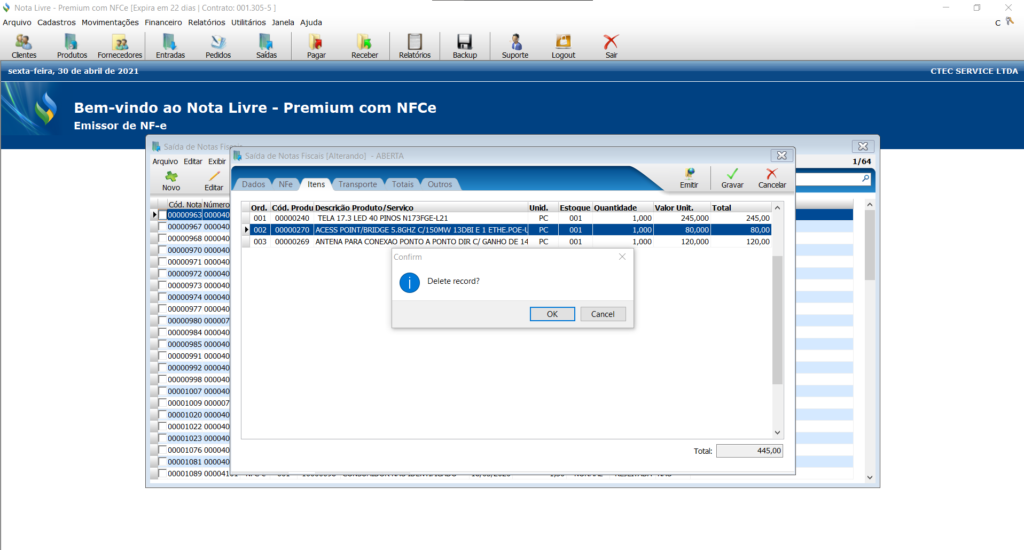
Task: Check the box beside nota 00000967
Action: tap(162, 227)
